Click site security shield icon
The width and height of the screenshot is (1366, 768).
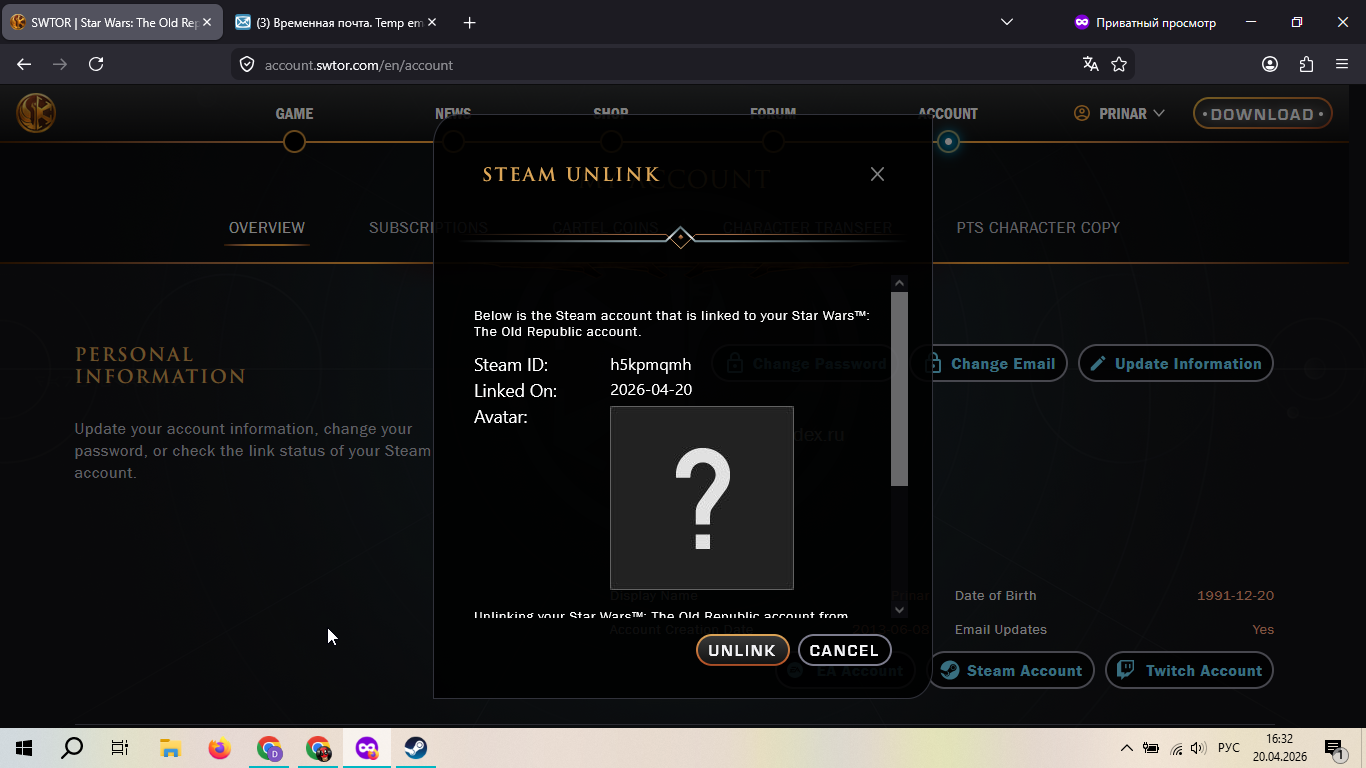[x=247, y=65]
